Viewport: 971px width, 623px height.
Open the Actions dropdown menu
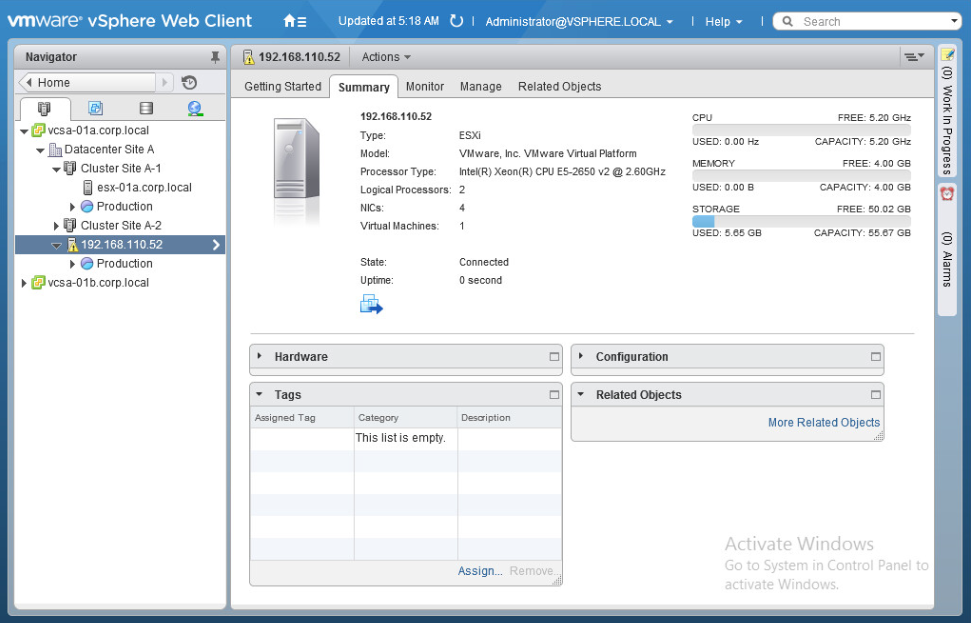pos(386,57)
